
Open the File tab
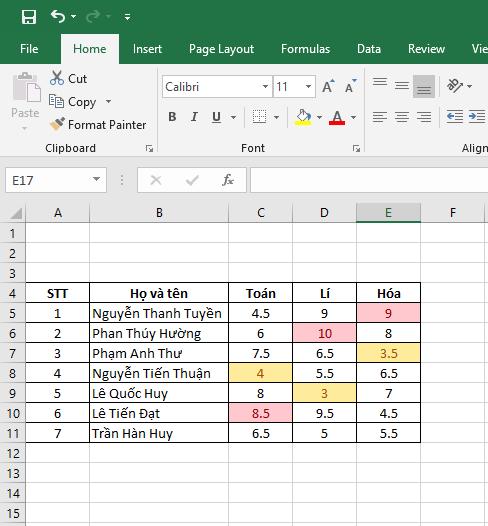(29, 49)
